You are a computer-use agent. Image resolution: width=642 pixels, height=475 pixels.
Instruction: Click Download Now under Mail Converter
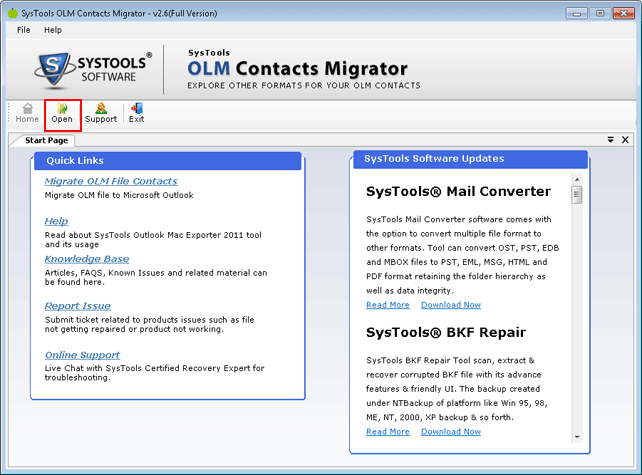click(x=451, y=305)
